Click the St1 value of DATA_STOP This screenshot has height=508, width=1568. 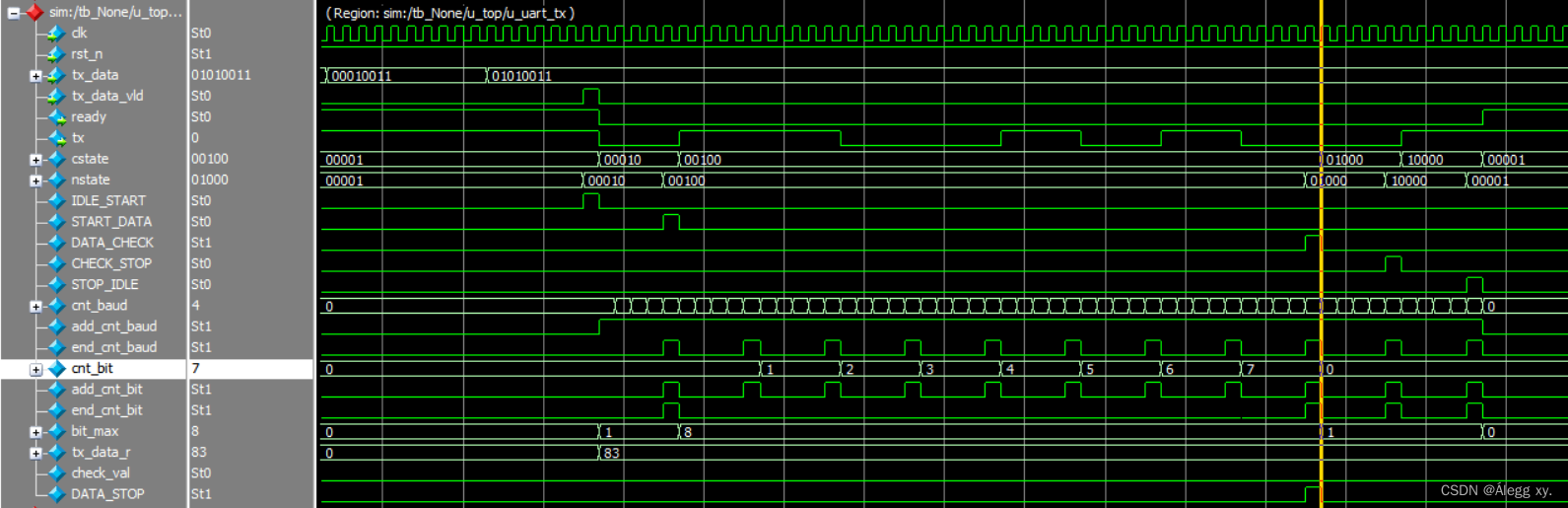201,494
